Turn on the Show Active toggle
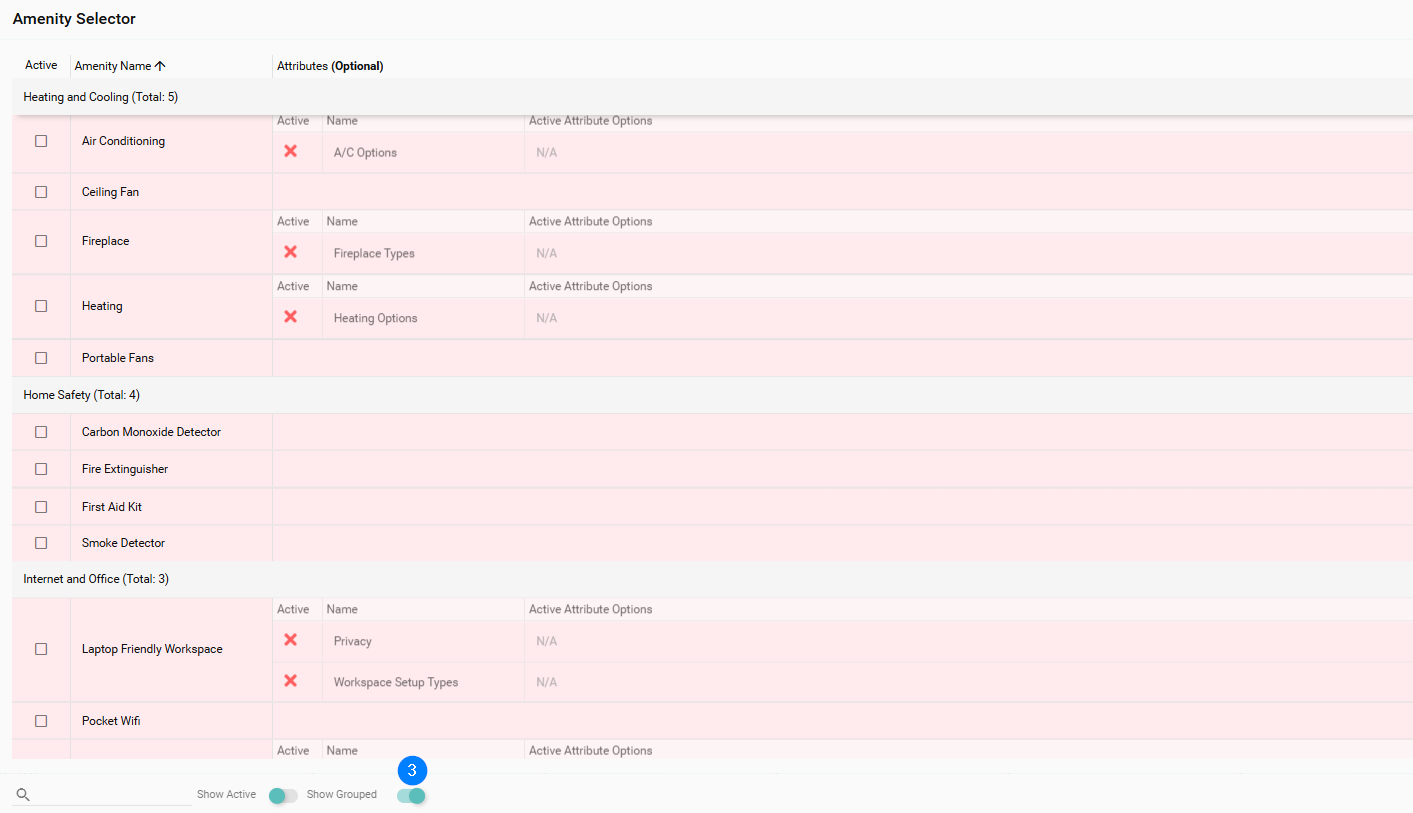 click(283, 796)
